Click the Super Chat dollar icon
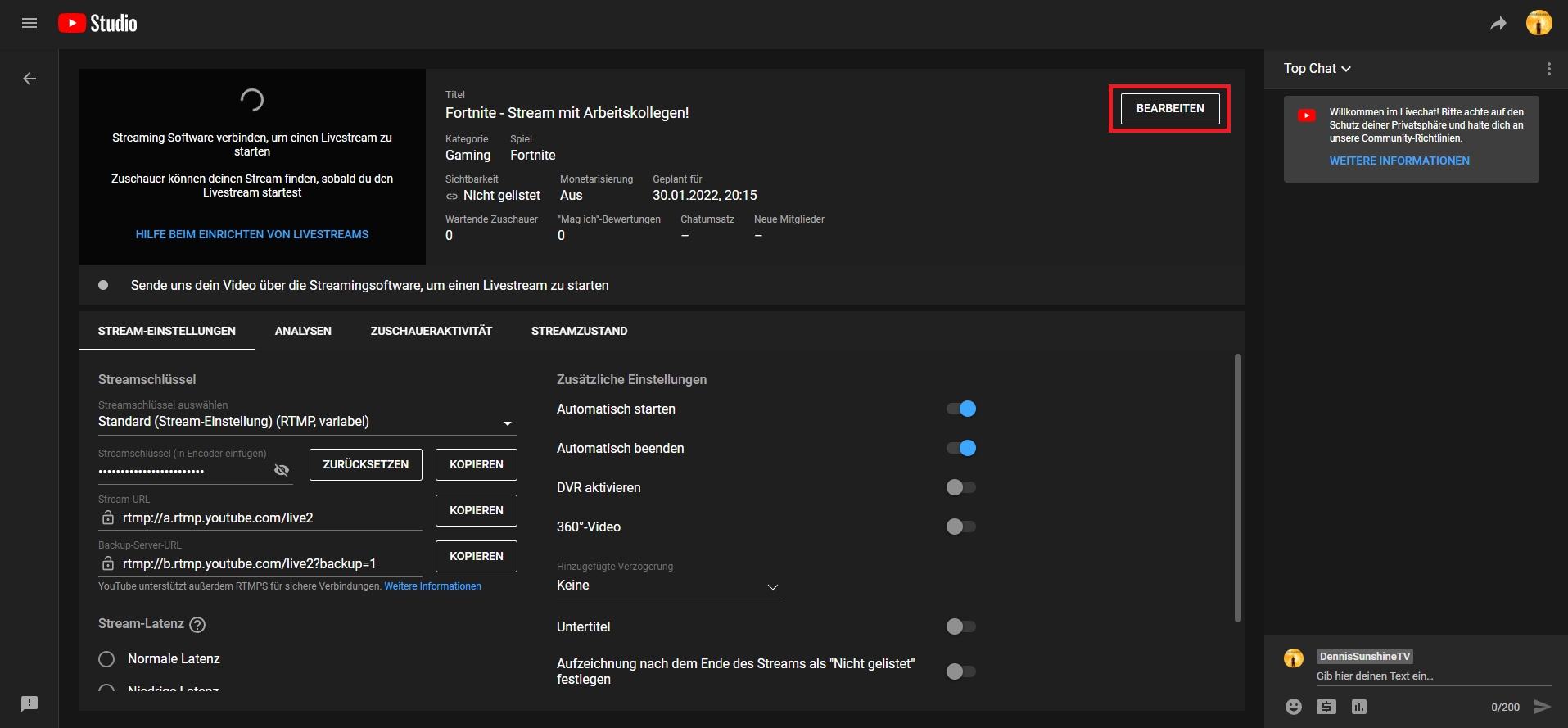Viewport: 1568px width, 728px height. [x=1326, y=707]
